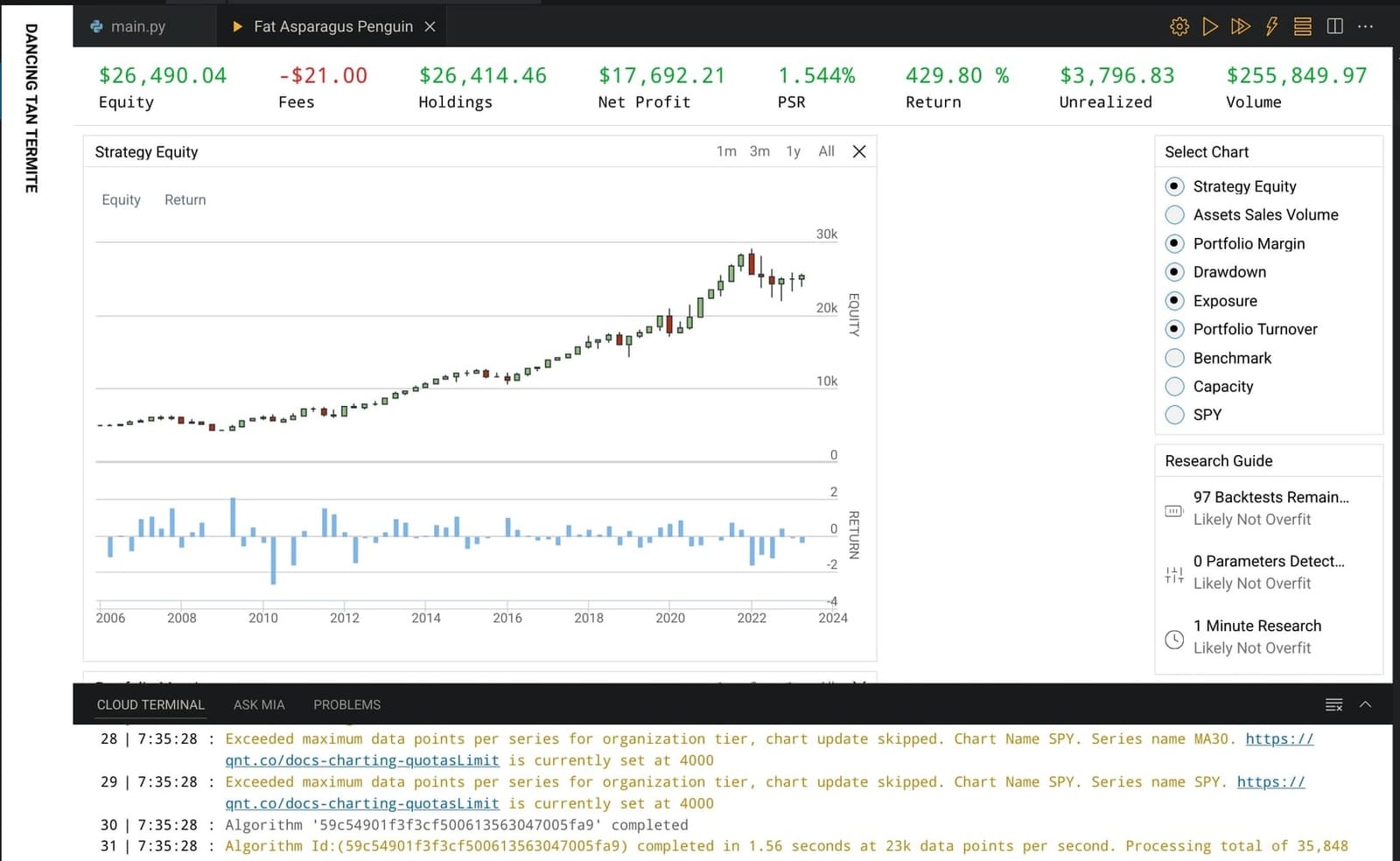Switch Strategy Equity chart to 1m range

click(726, 150)
